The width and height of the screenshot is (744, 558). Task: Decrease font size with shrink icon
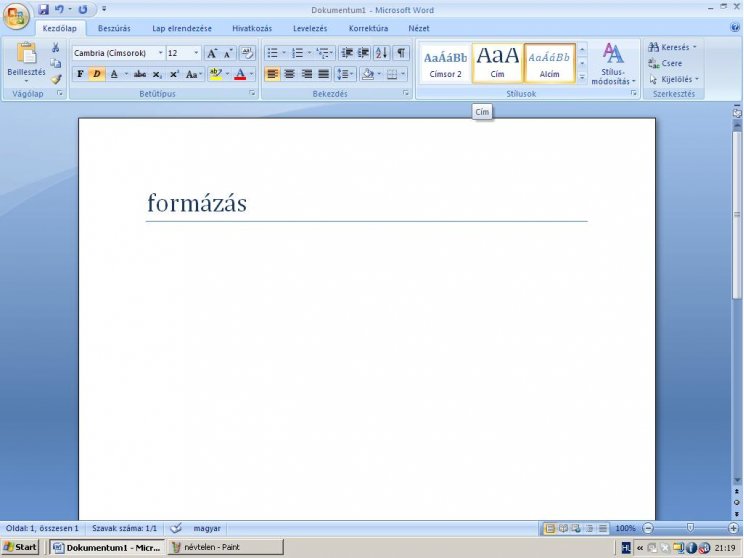(228, 53)
